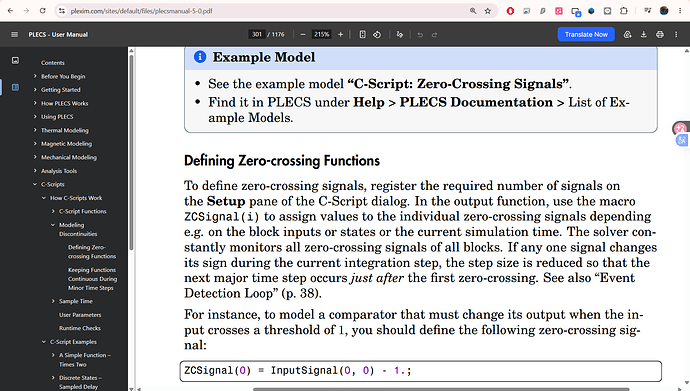The width and height of the screenshot is (690, 391).
Task: Activate the PDF draw annotation tool
Action: 400,34
